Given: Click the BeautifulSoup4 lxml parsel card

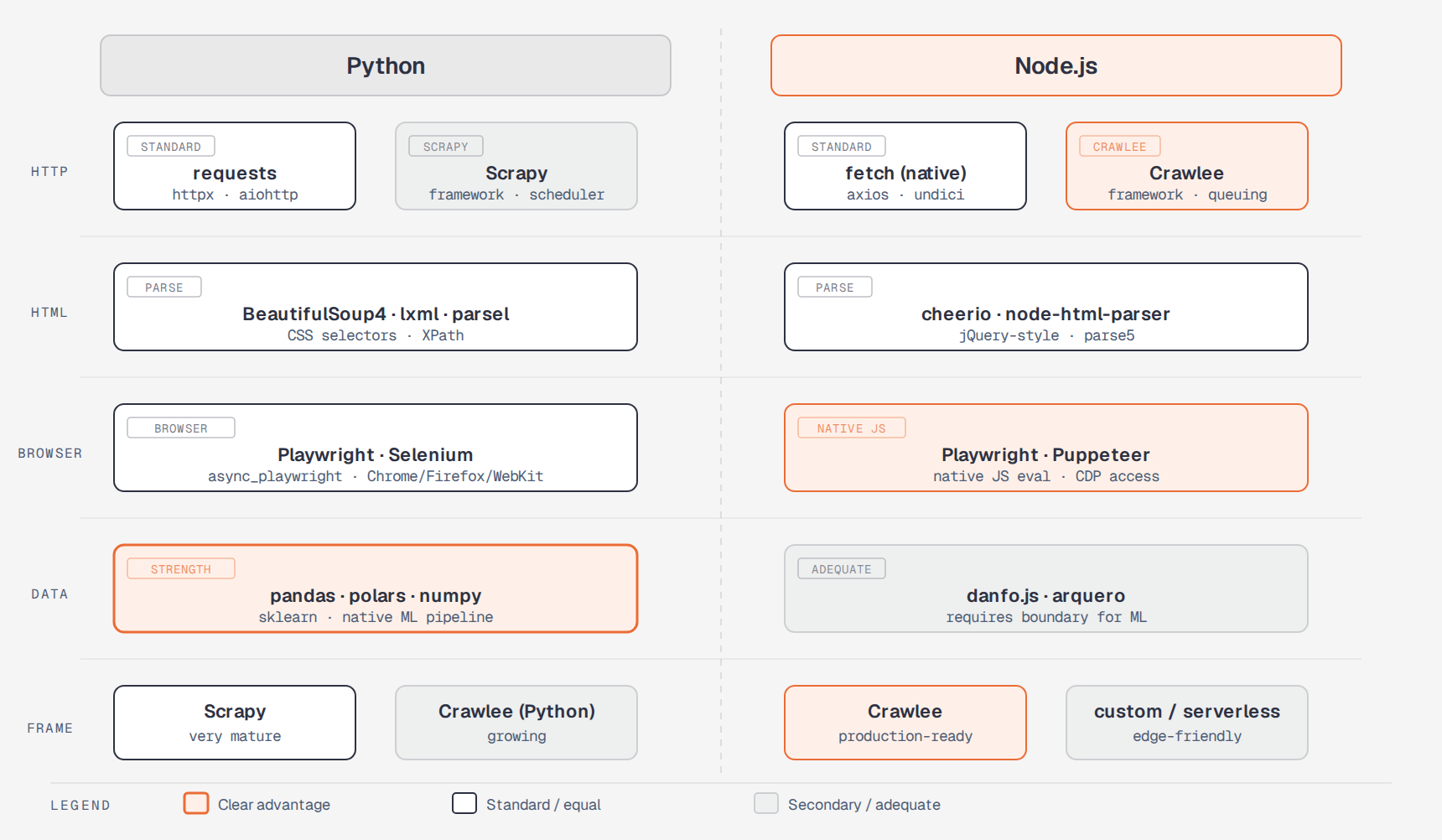Looking at the screenshot, I should tap(376, 307).
